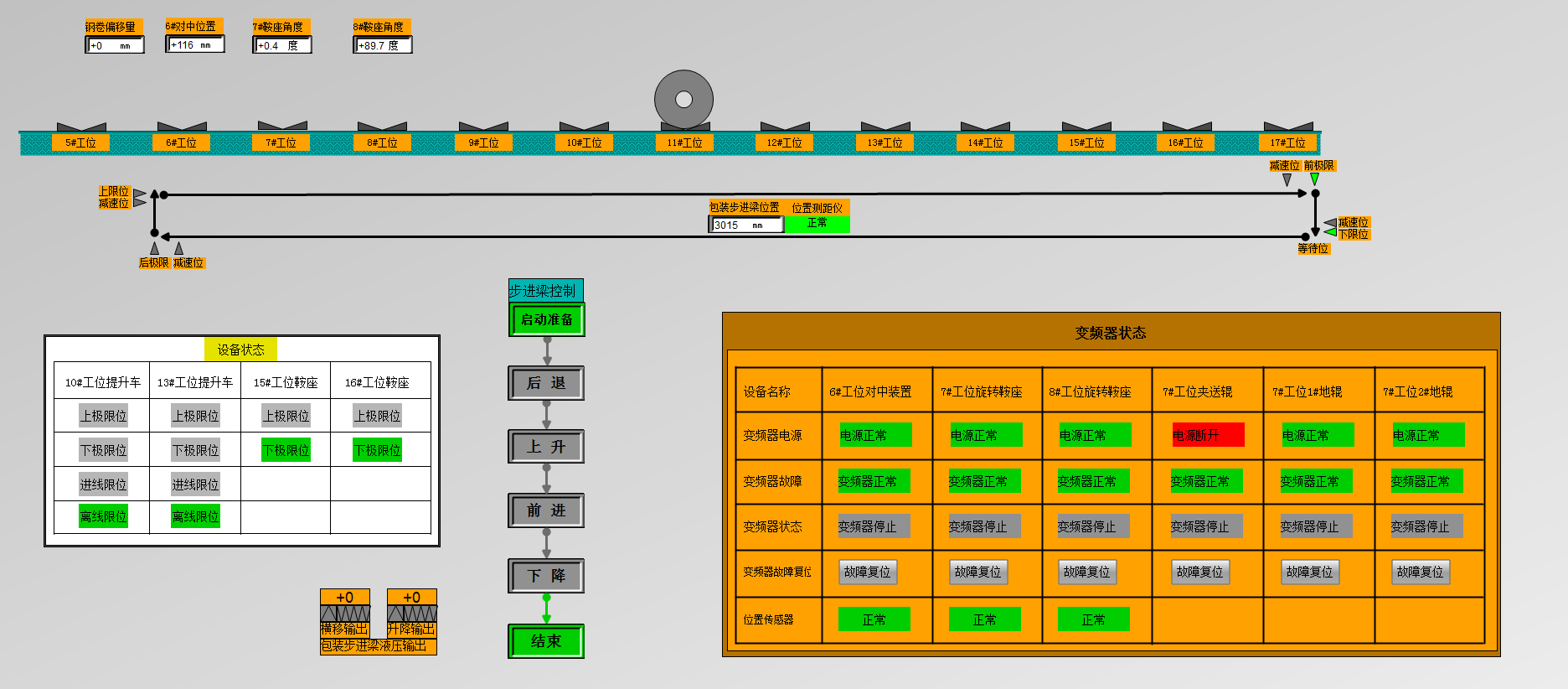This screenshot has width=1568, height=689.
Task: Choose the 前进 step button
Action: (x=546, y=510)
